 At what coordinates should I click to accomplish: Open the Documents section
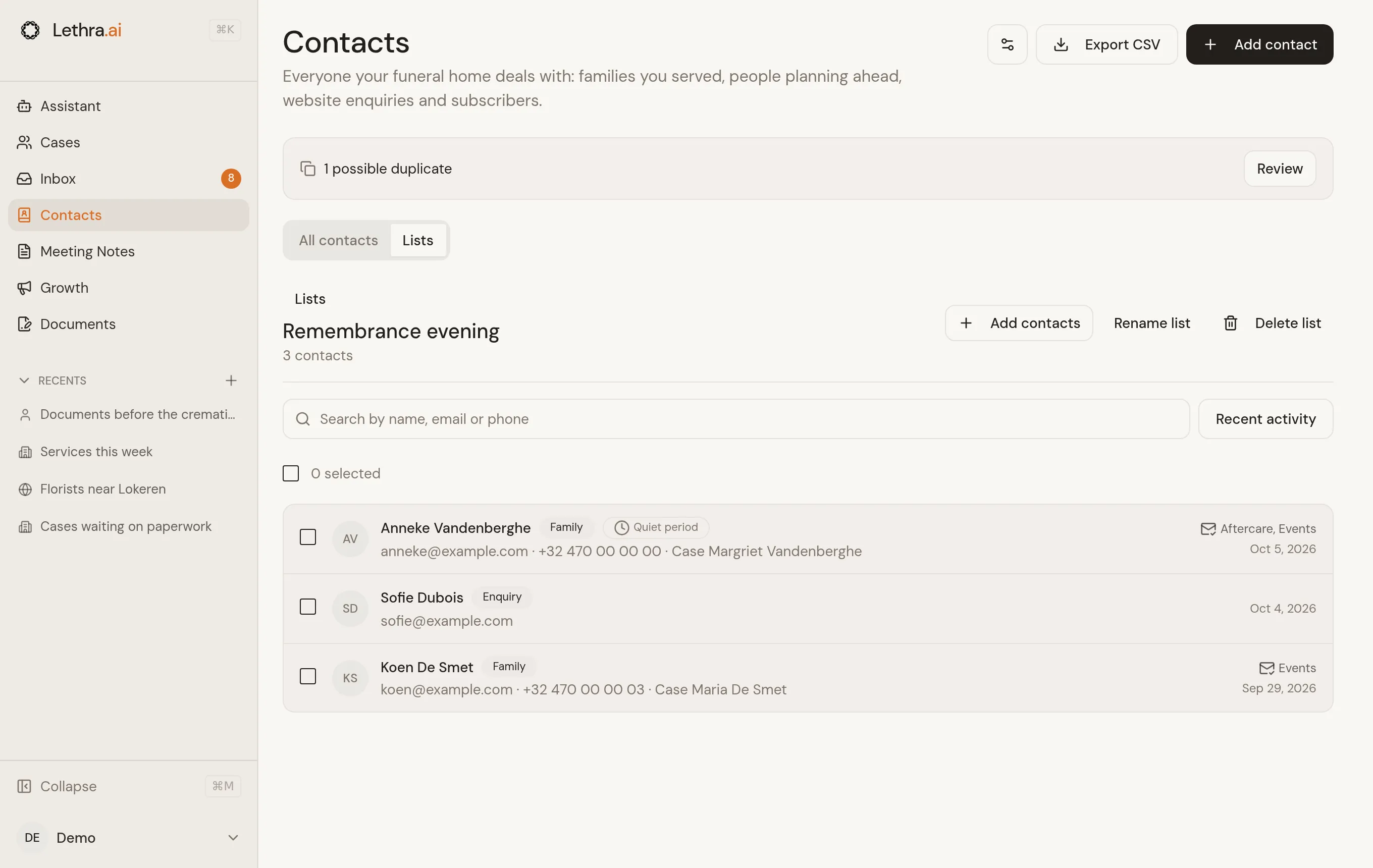click(x=128, y=323)
